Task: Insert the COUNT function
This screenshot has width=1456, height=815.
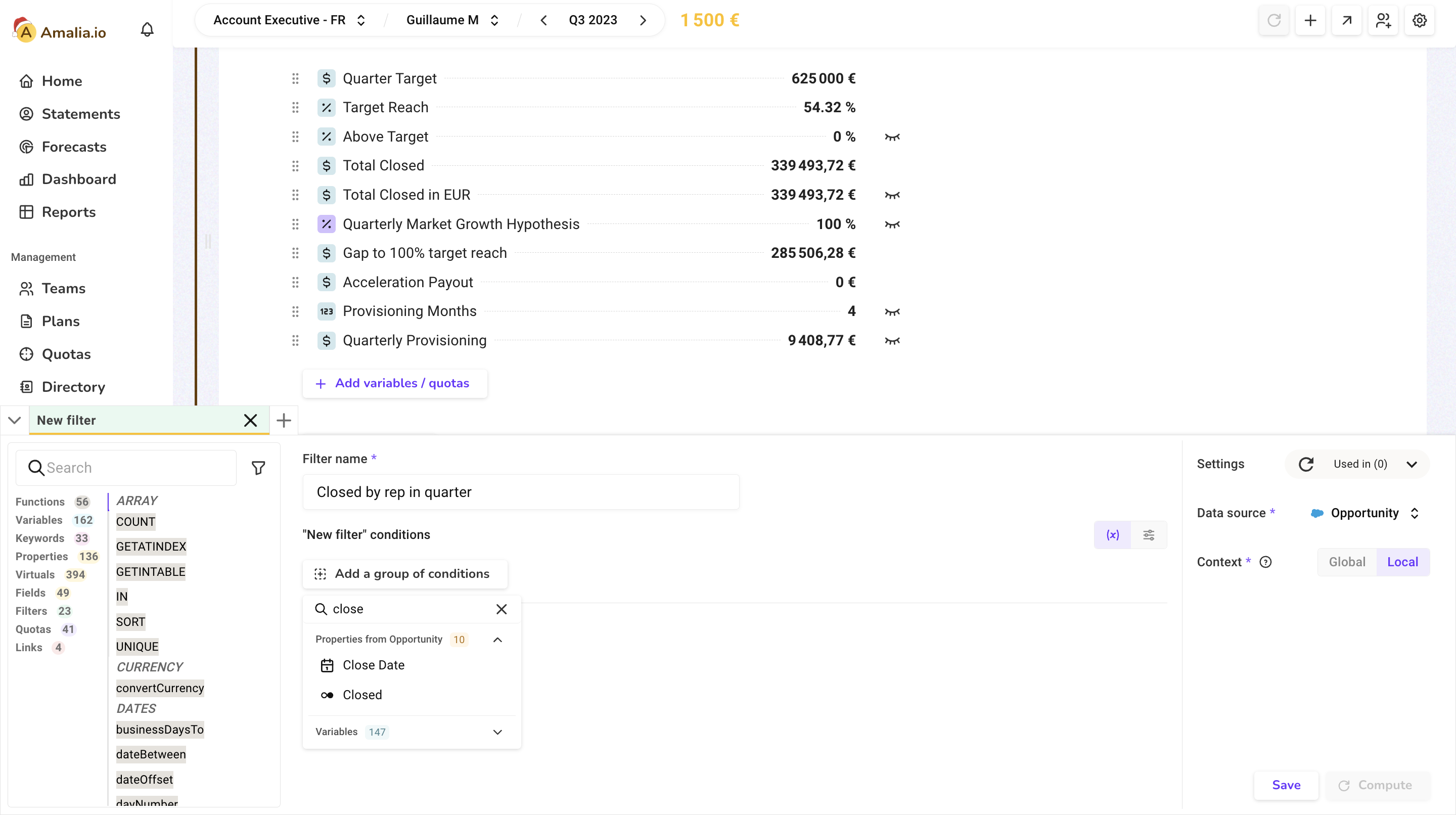Action: tap(135, 522)
